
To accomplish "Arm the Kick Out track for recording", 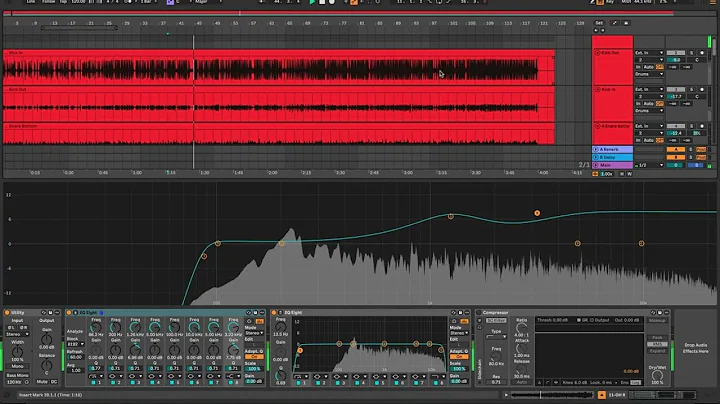I will click(x=702, y=53).
